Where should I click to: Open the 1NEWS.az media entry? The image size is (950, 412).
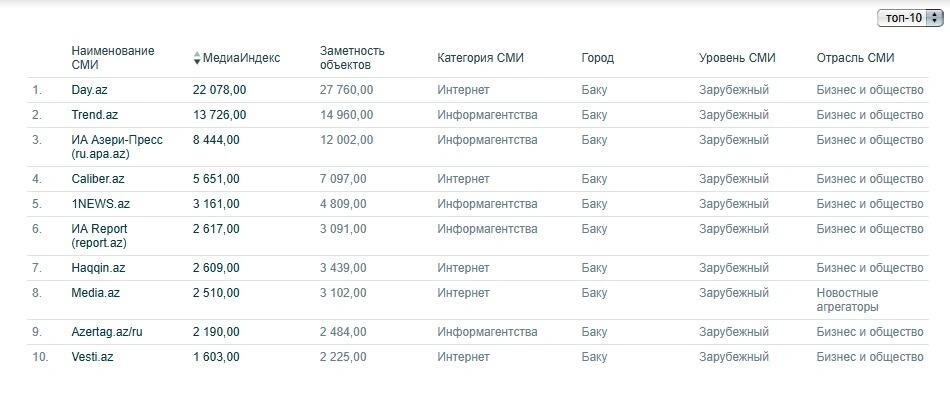pos(100,204)
